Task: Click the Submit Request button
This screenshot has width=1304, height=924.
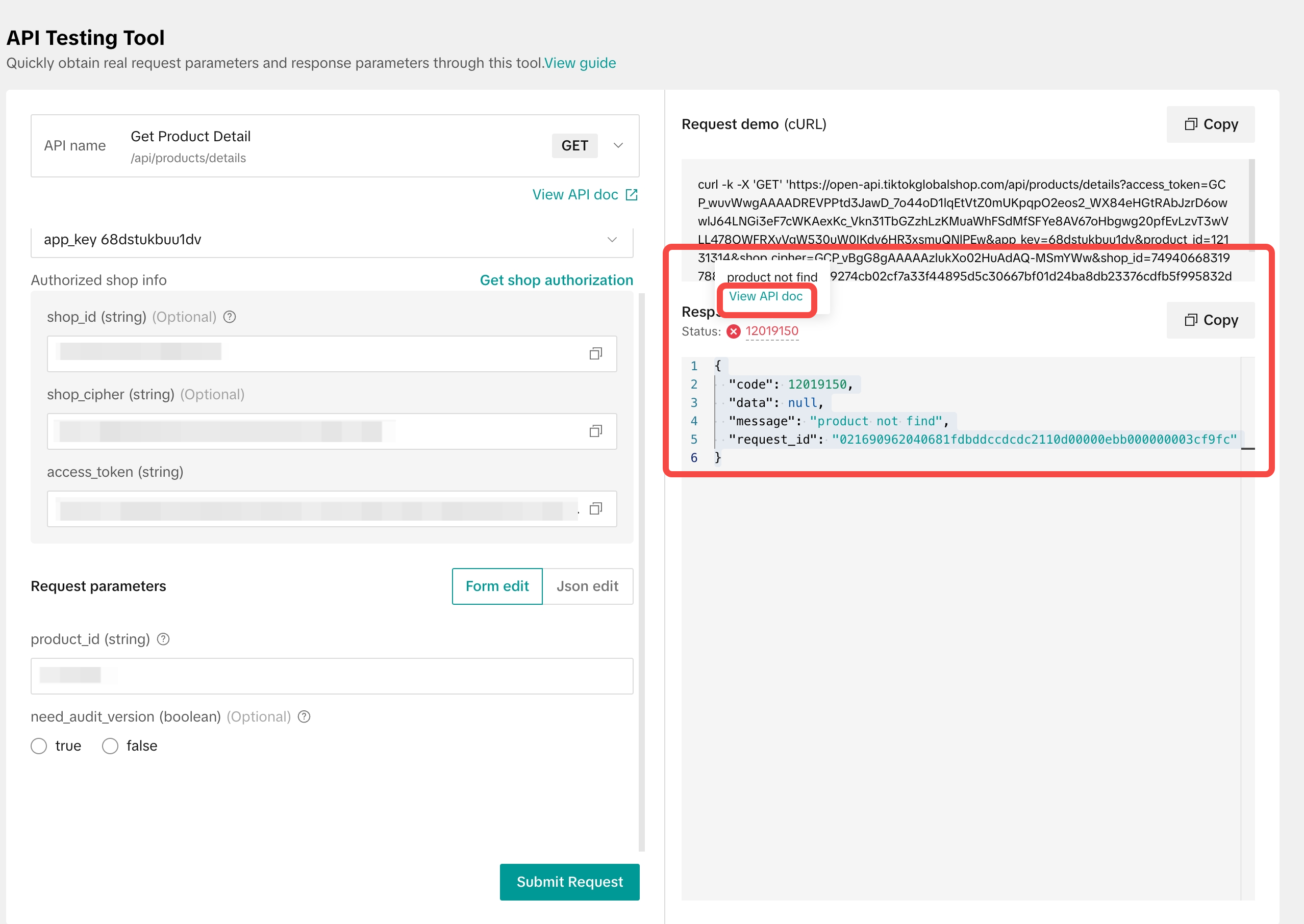Action: tap(569, 882)
